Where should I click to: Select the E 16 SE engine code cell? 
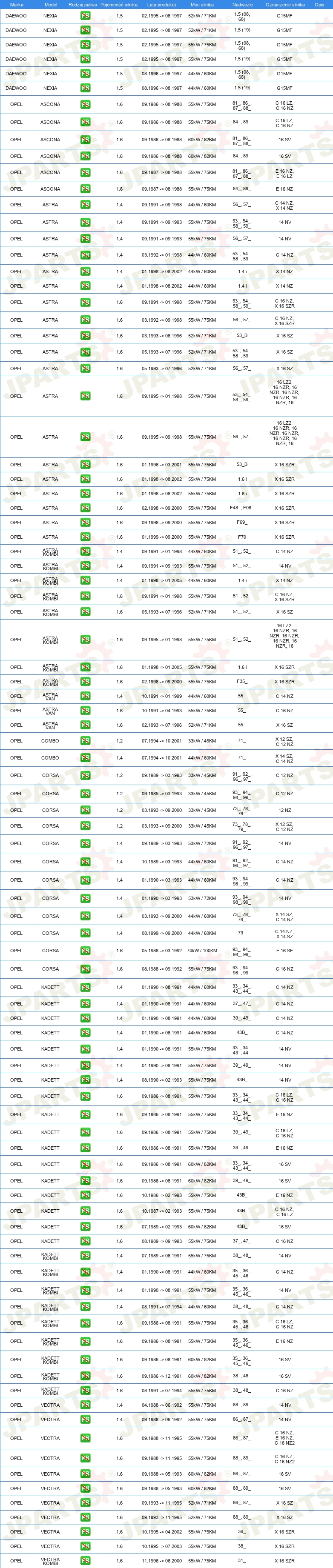click(284, 950)
